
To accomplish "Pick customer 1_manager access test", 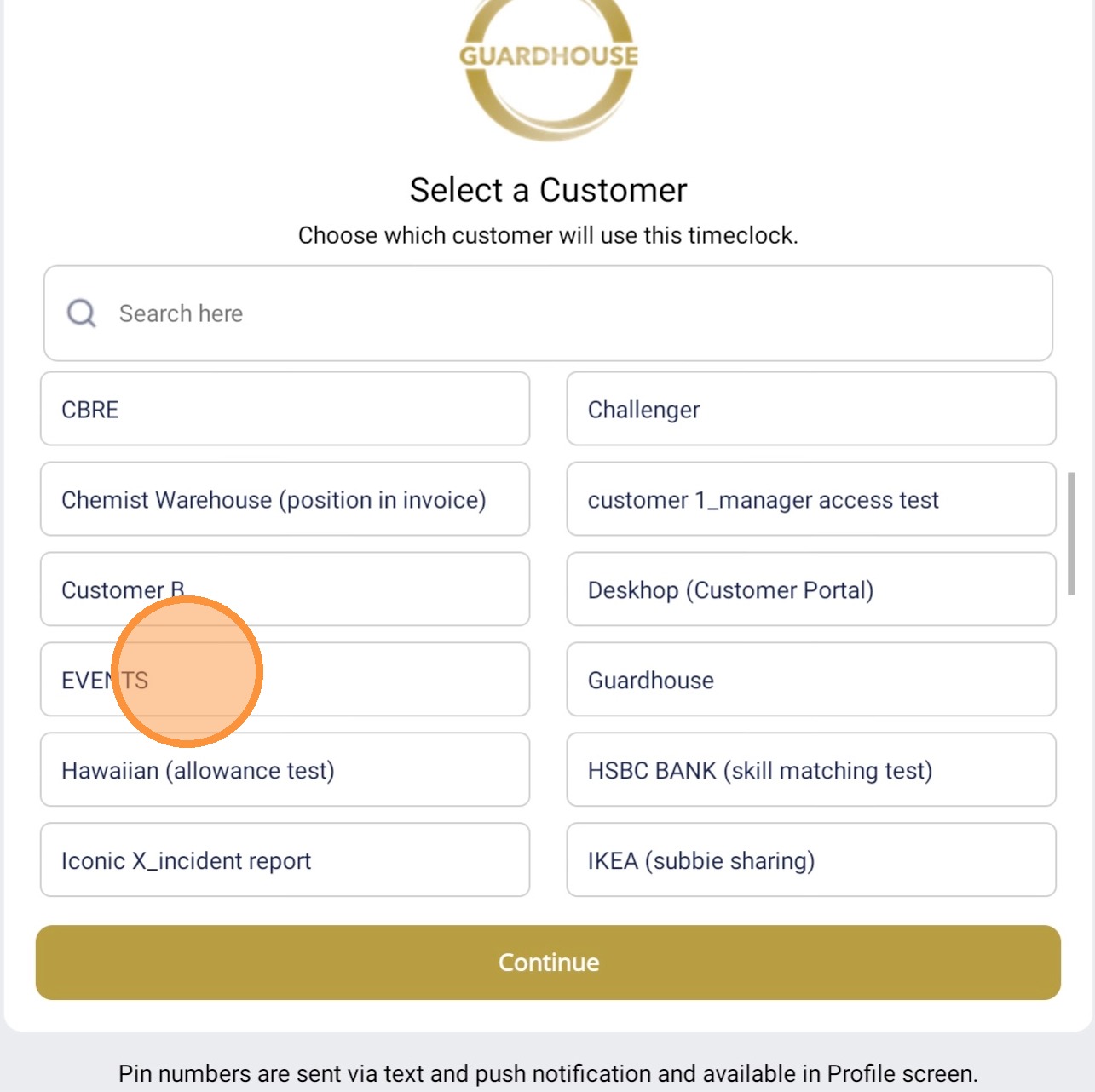I will (x=810, y=499).
